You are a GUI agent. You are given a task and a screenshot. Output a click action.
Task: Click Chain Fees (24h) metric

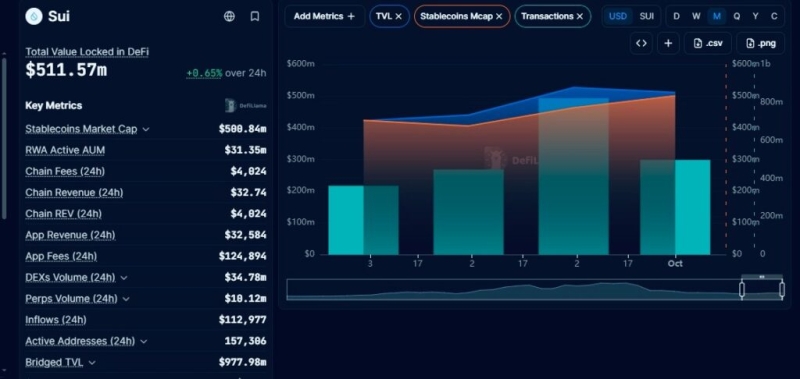pyautogui.click(x=65, y=171)
